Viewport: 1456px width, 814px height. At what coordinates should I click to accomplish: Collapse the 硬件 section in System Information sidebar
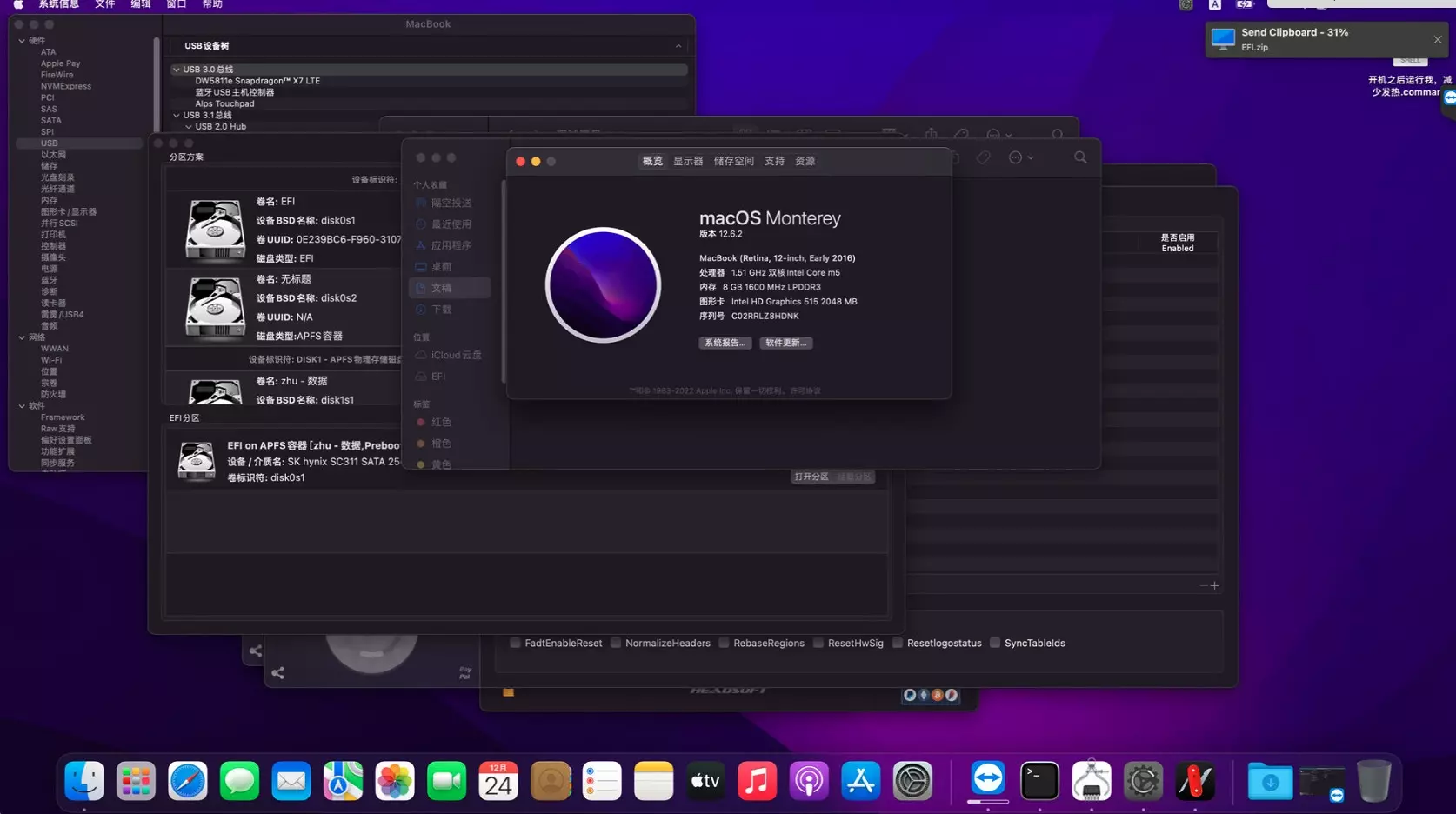point(22,40)
